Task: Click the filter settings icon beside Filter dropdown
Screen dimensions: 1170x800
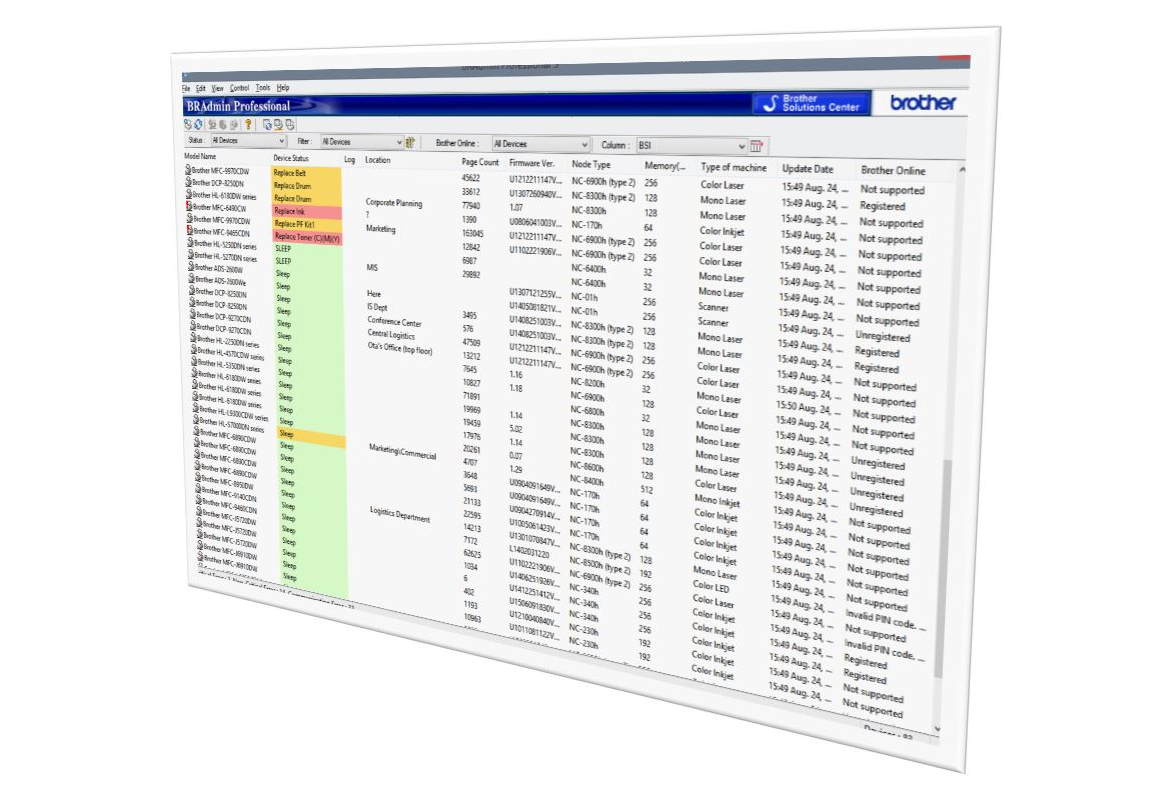Action: point(411,143)
